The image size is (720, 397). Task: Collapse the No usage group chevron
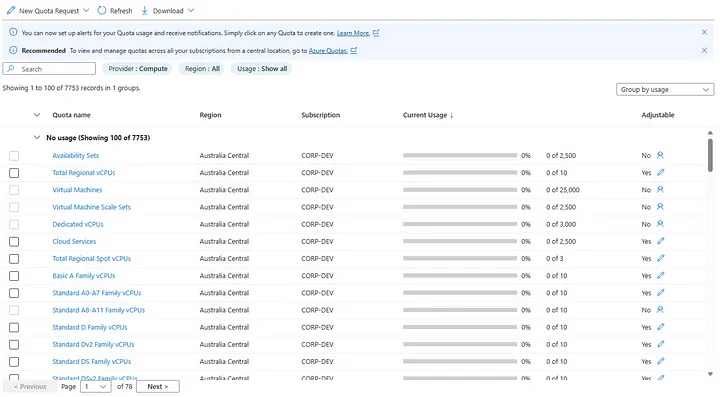37,137
